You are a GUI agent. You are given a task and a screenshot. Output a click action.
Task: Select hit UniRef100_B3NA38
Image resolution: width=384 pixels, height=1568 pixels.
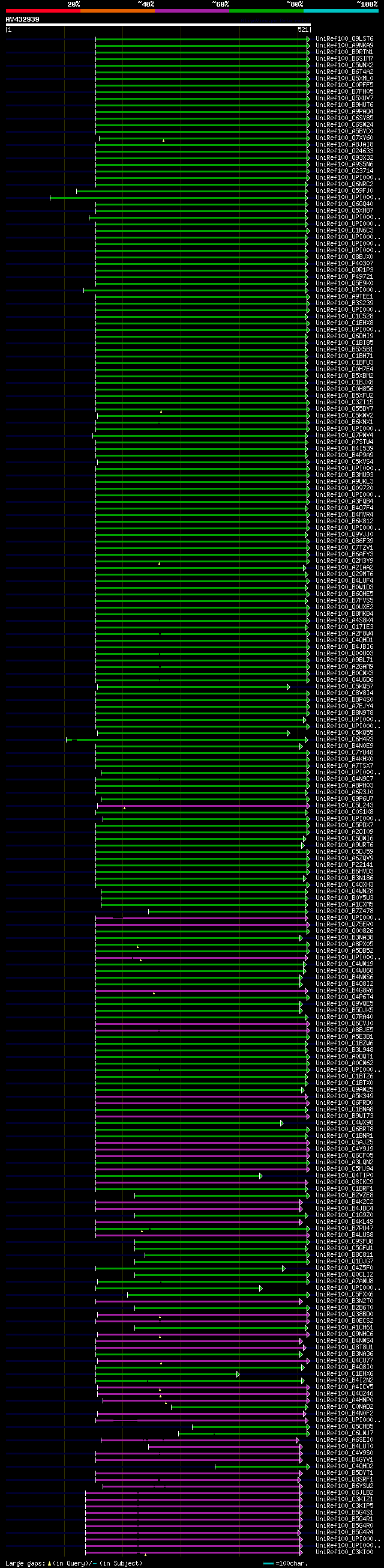344,938
